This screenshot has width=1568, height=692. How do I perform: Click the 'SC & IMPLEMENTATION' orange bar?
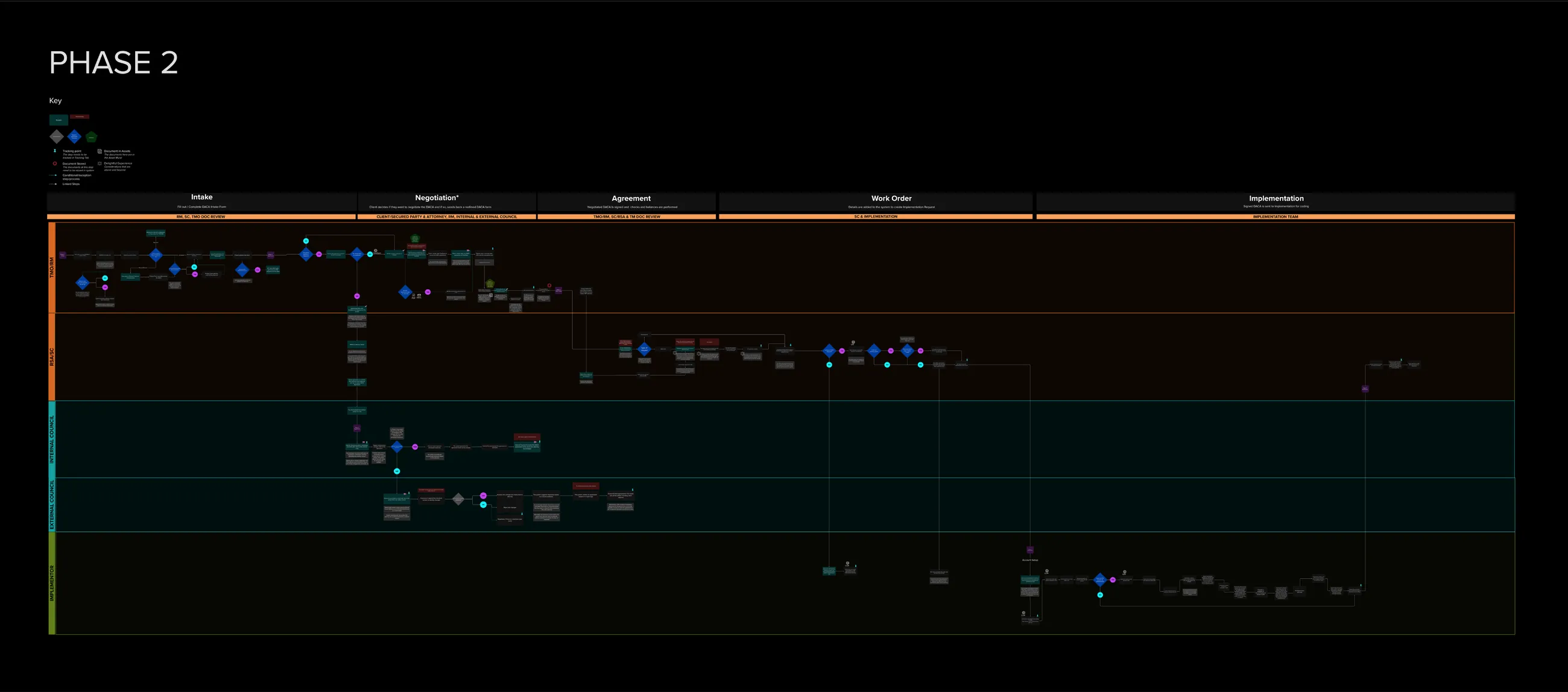pyautogui.click(x=875, y=216)
